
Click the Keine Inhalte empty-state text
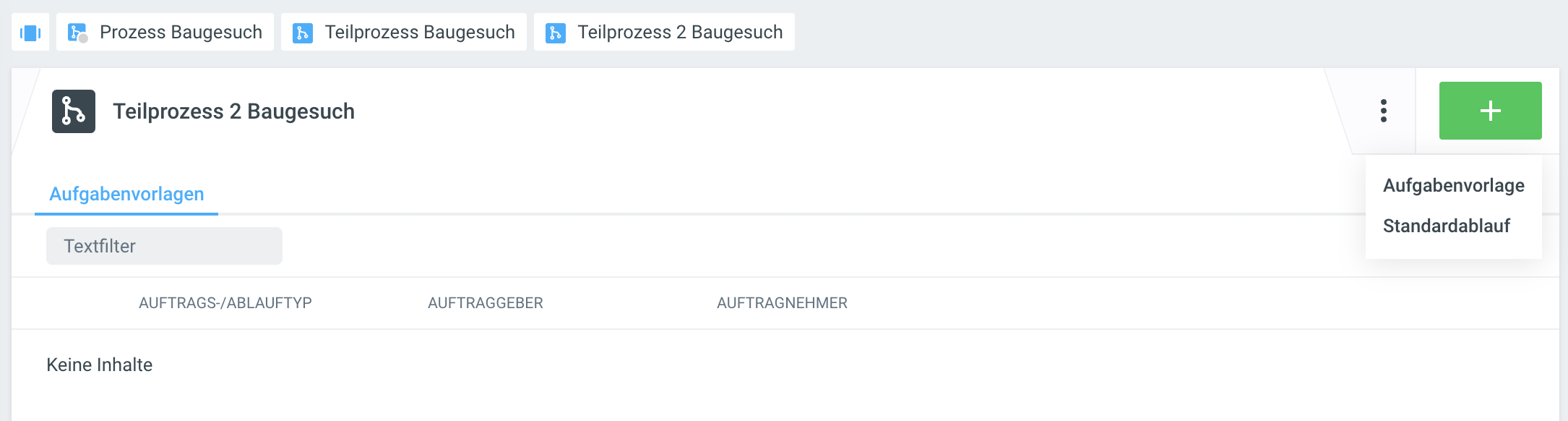(x=100, y=365)
